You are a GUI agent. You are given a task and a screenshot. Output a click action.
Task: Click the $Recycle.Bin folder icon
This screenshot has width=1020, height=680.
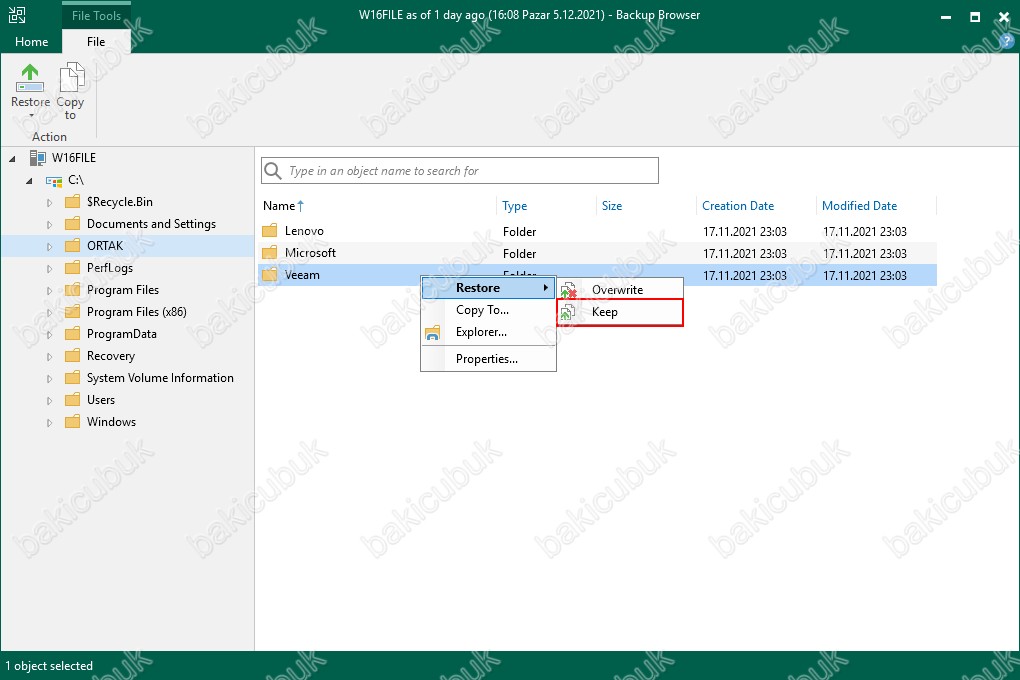click(x=73, y=202)
